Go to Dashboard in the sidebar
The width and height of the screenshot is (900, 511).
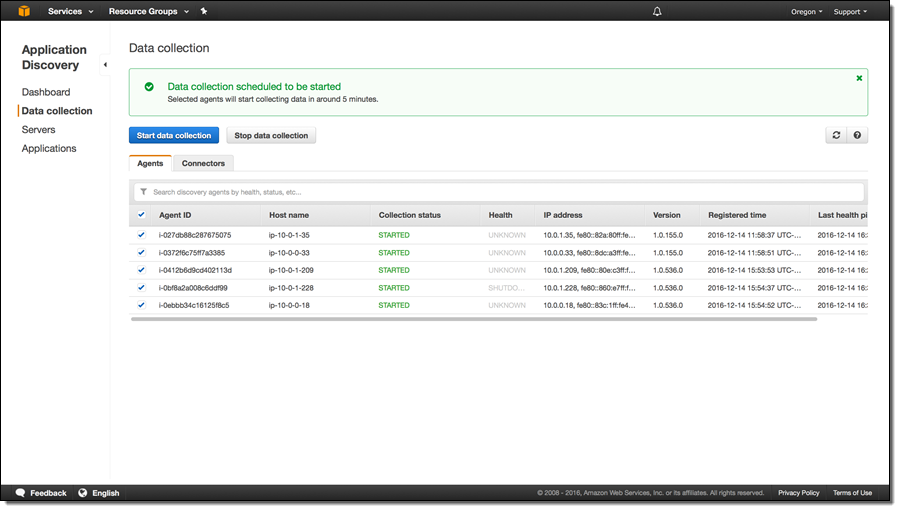point(46,92)
